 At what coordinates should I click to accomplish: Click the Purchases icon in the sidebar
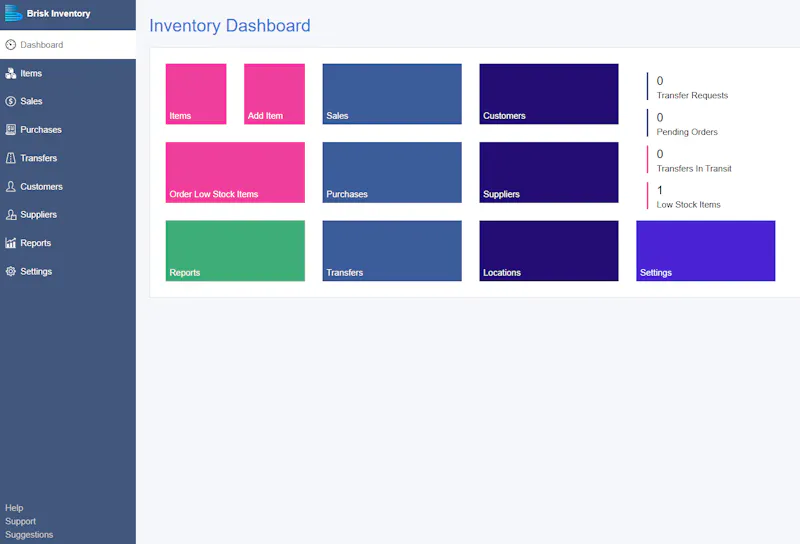pos(11,130)
